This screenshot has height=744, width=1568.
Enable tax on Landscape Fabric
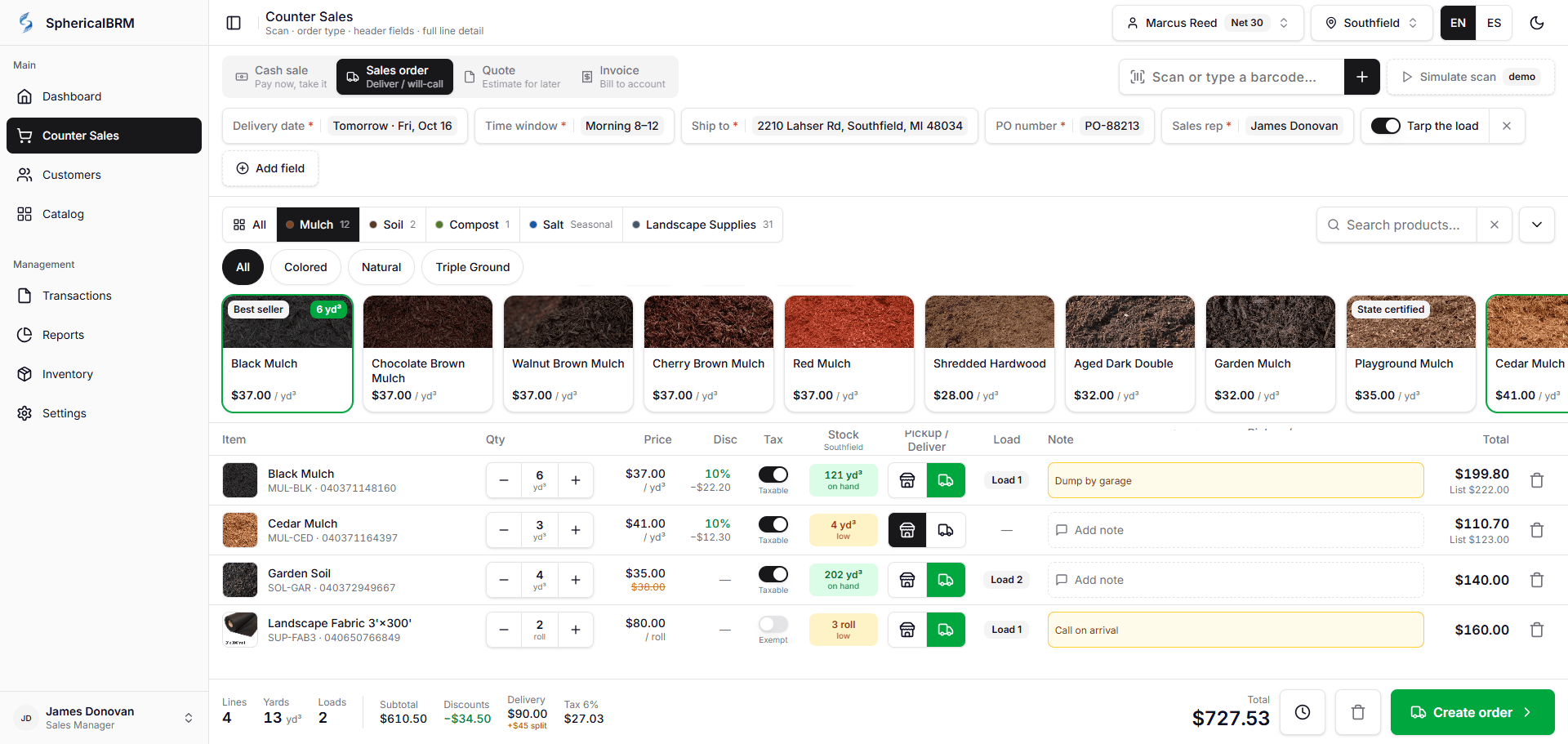773,624
